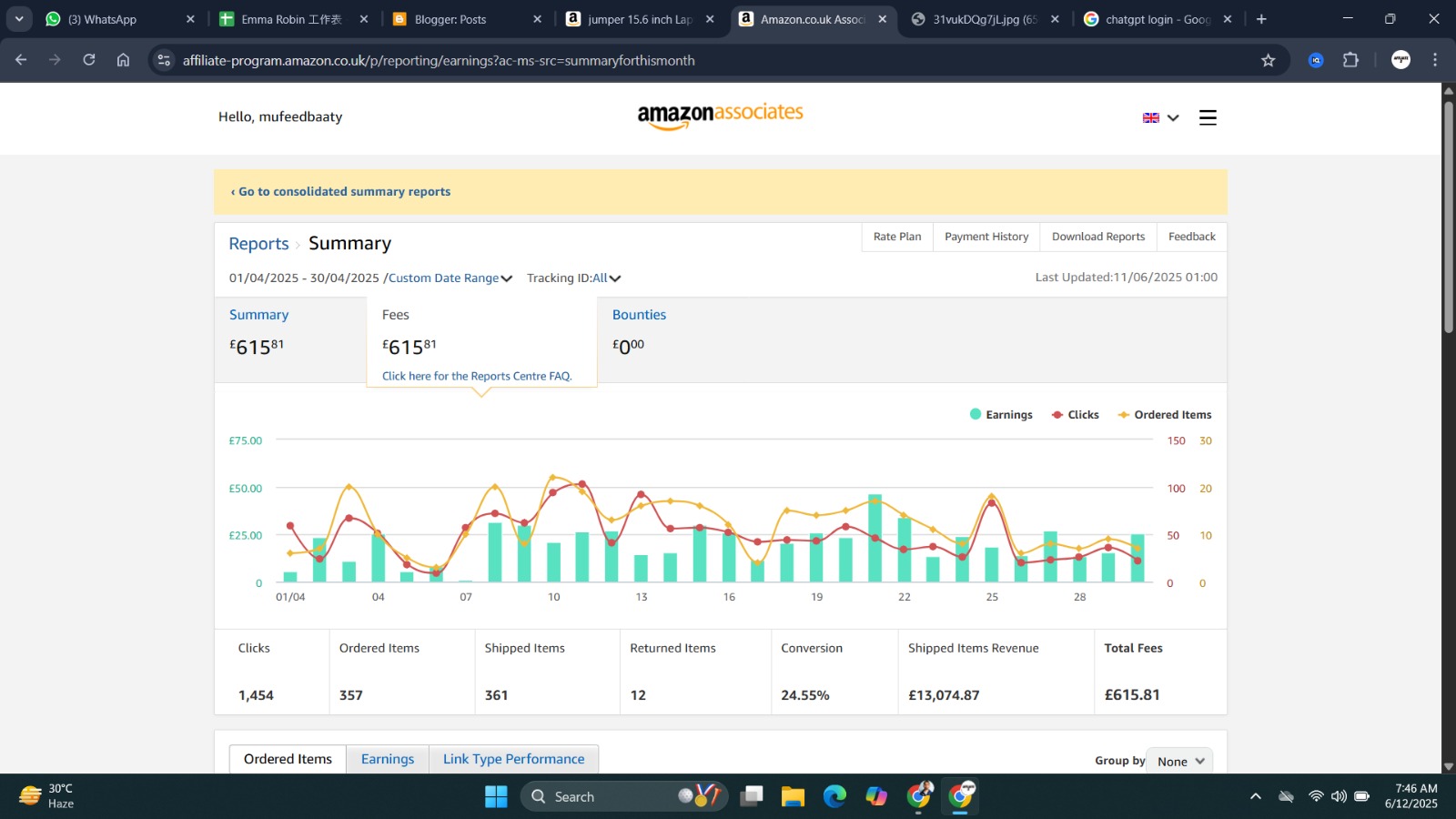Open File Explorer from the taskbar
This screenshot has height=819, width=1456.
pos(793,796)
